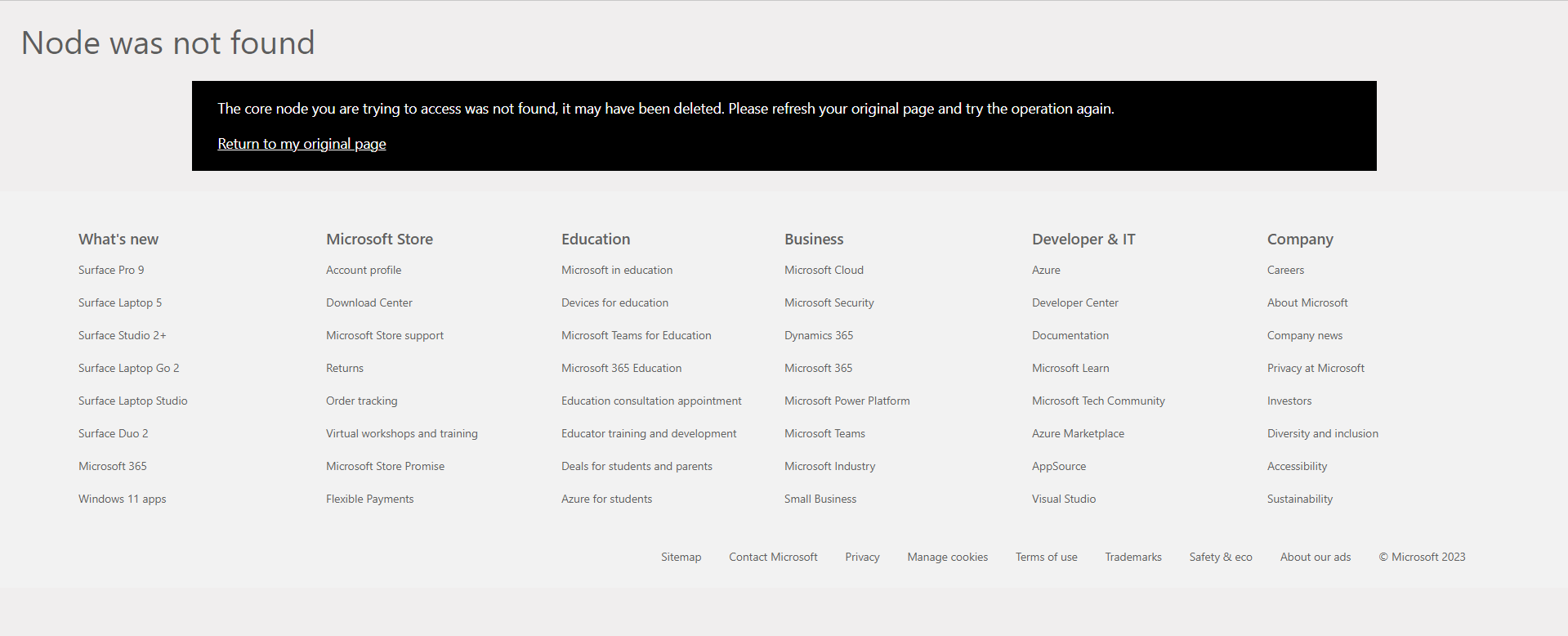Open Microsoft Tech Community link

[1098, 401]
